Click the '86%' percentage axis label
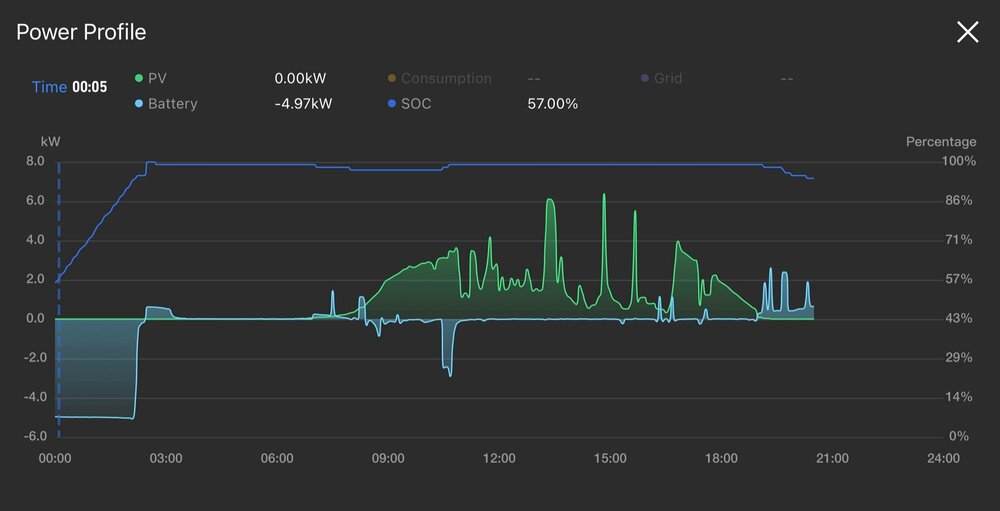This screenshot has height=511, width=1000. (x=959, y=201)
